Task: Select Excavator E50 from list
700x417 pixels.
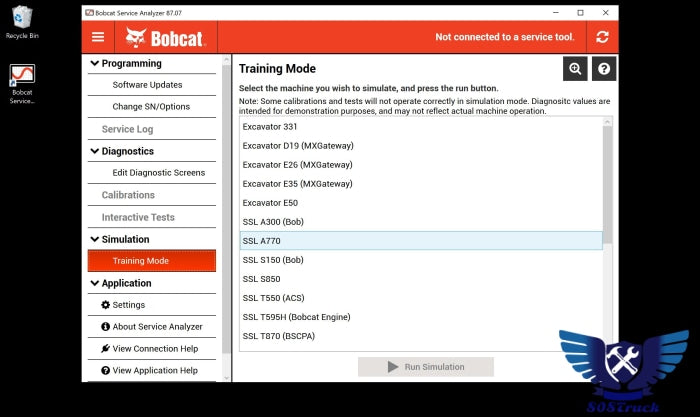Action: (x=269, y=203)
